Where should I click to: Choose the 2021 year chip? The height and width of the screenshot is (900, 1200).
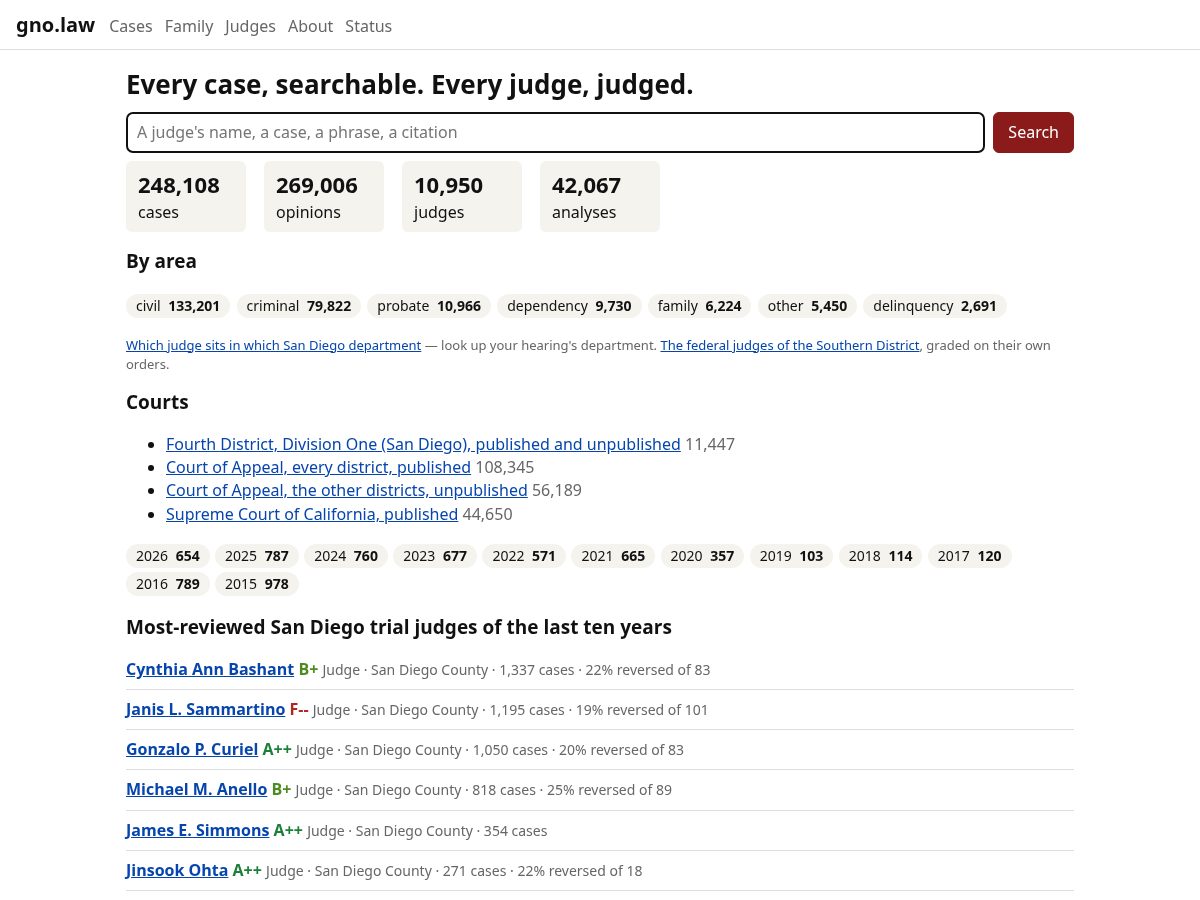613,556
